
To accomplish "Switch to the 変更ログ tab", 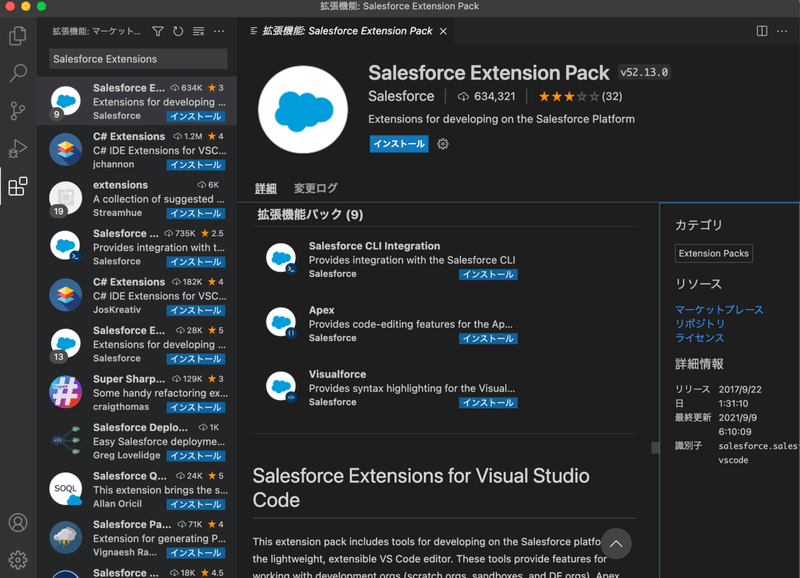I will (x=315, y=188).
